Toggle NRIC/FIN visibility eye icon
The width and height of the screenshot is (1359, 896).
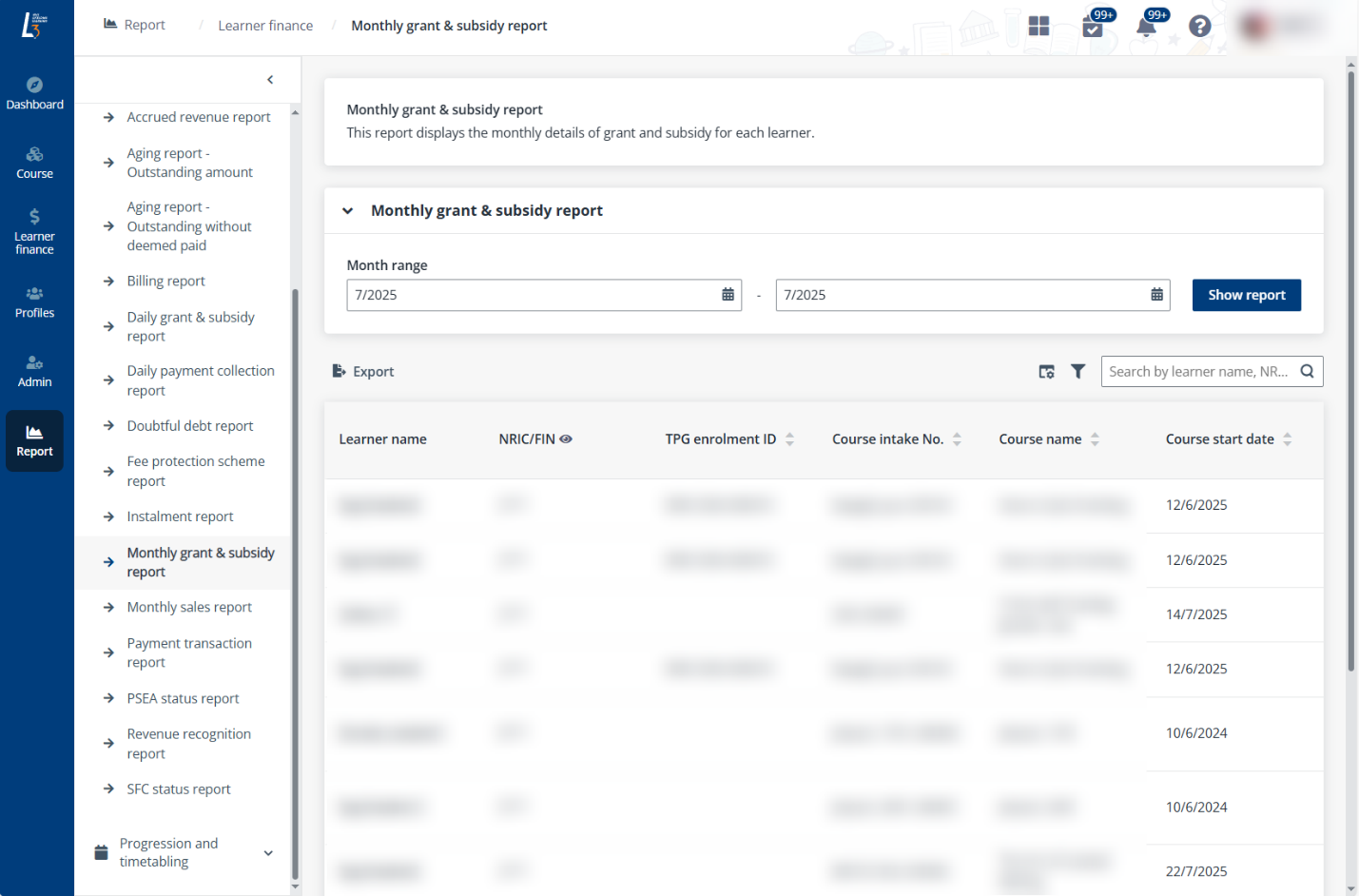[566, 439]
